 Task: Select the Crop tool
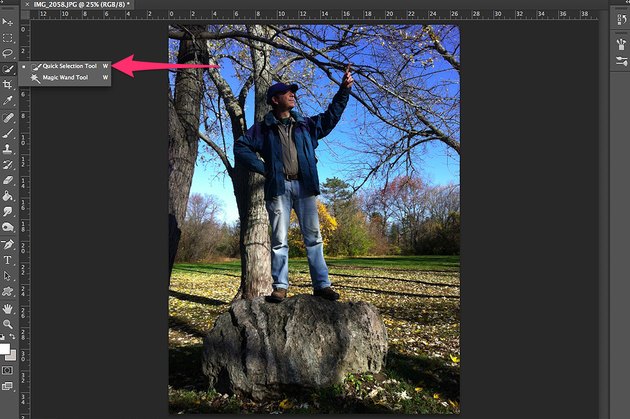coord(7,84)
